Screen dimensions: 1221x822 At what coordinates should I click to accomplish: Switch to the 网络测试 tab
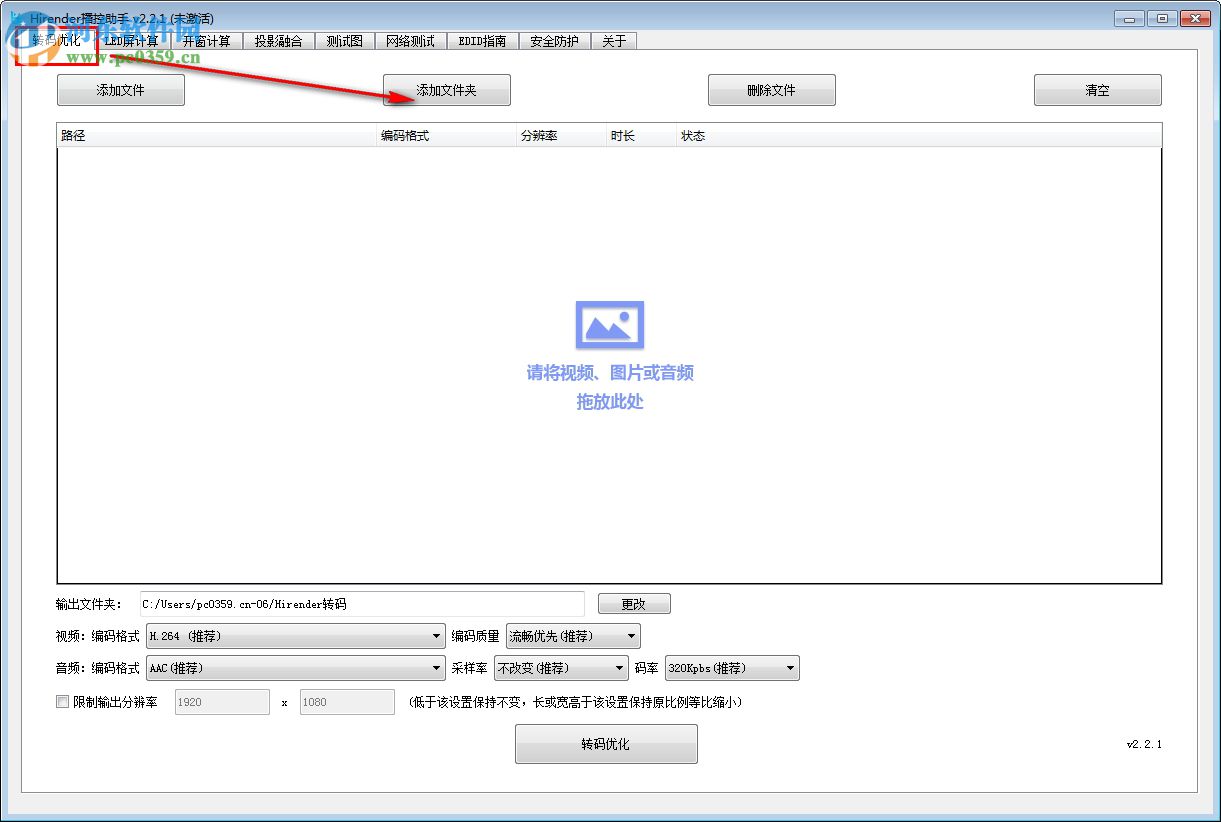pos(410,41)
